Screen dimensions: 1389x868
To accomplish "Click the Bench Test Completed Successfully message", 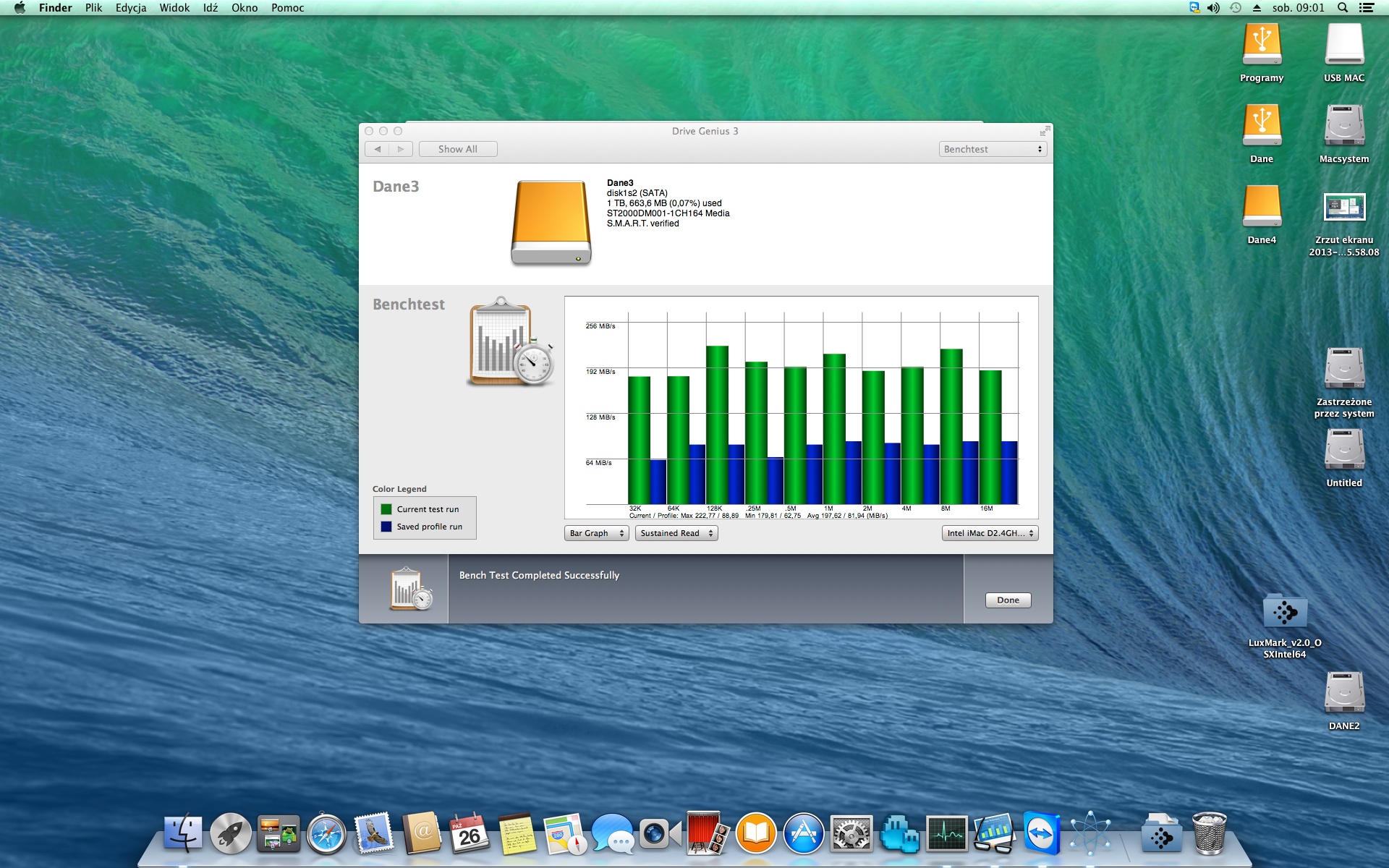I will point(540,575).
